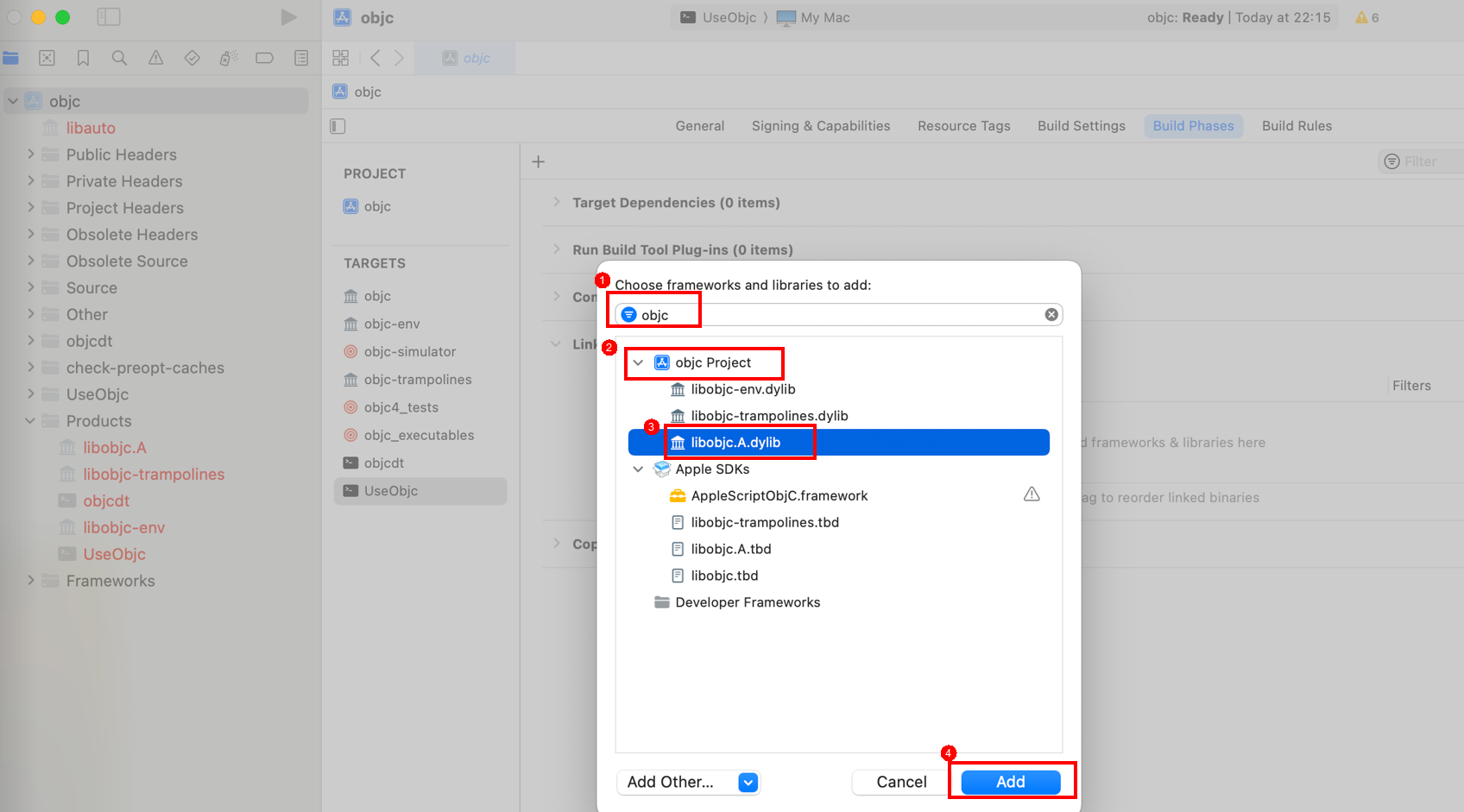Open the Add Other dropdown menu

point(748,782)
